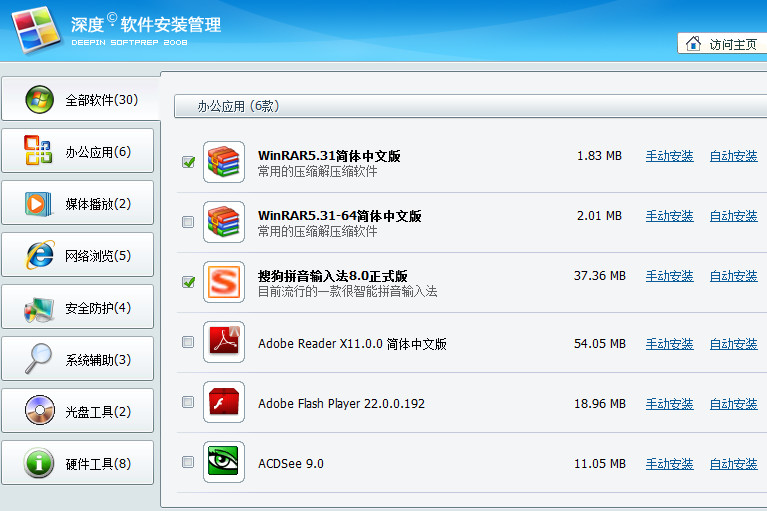Image resolution: width=767 pixels, height=511 pixels.
Task: Click the Adobe Flash Player 22.0.0.192 text
Action: pos(341,404)
